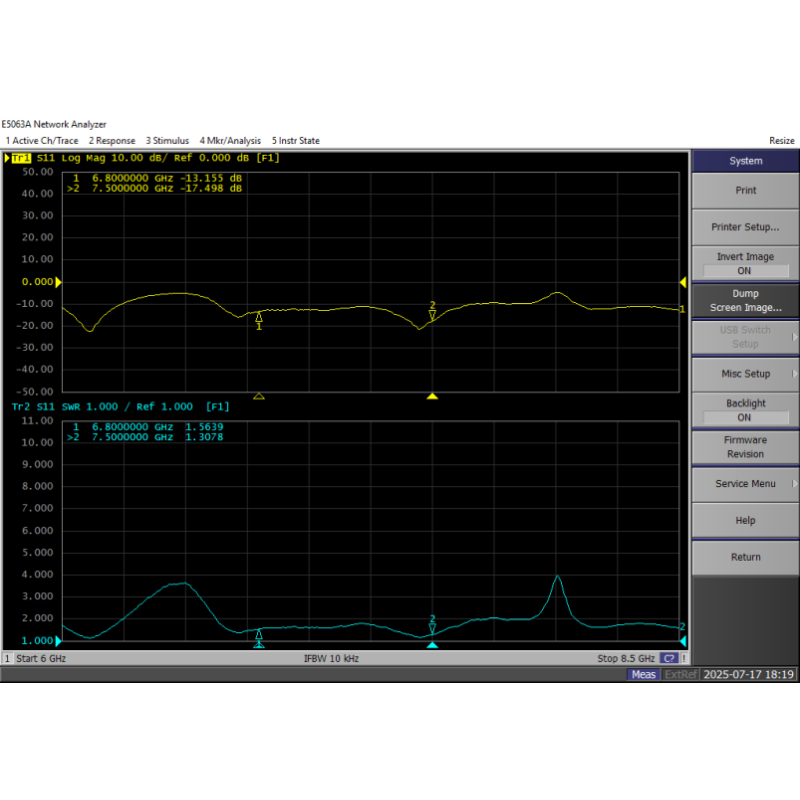
Task: Open the 5 Instr State menu
Action: coord(295,140)
